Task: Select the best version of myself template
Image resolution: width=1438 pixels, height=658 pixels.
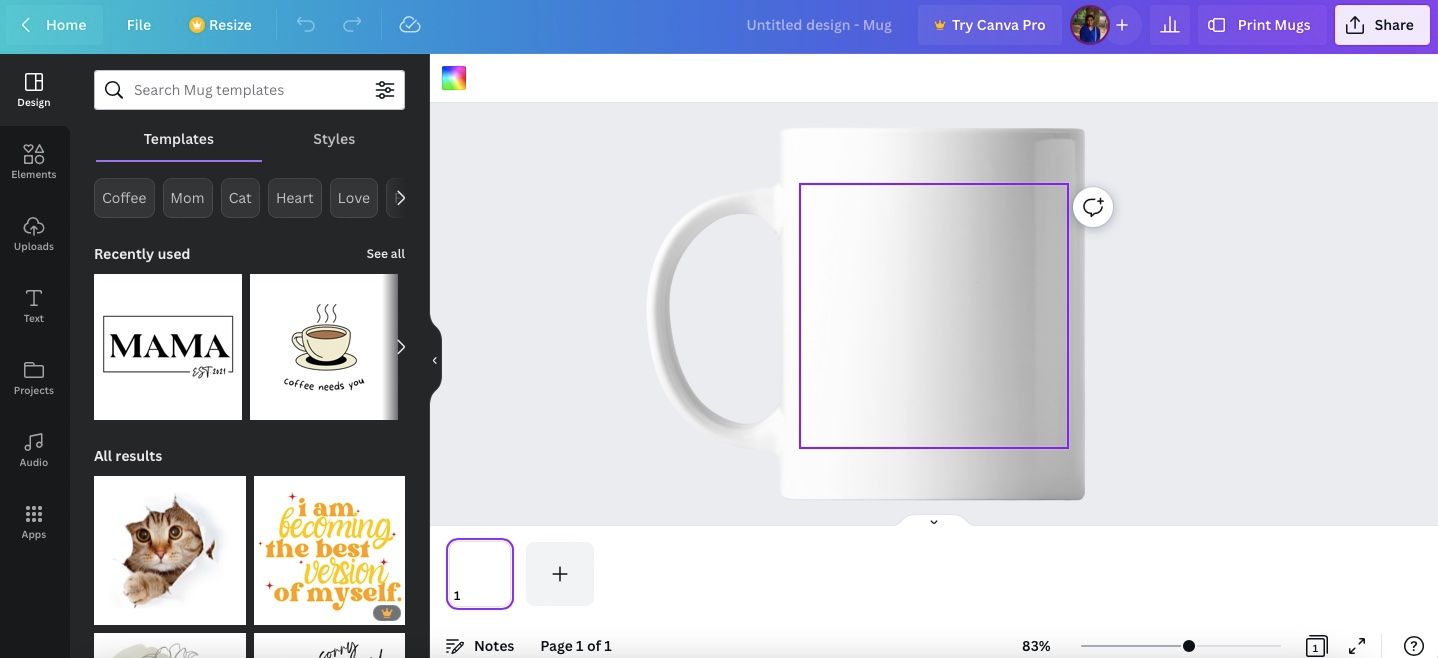Action: [329, 551]
